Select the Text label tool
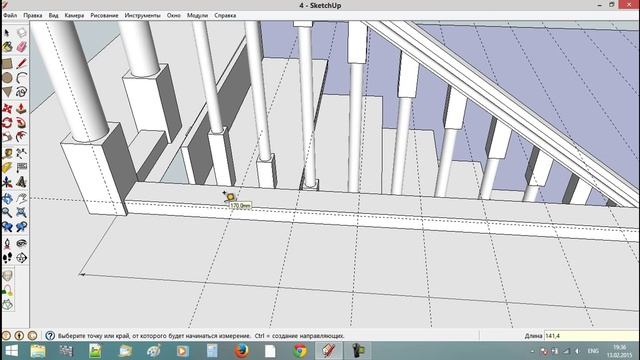This screenshot has width=640, height=360. (x=22, y=167)
